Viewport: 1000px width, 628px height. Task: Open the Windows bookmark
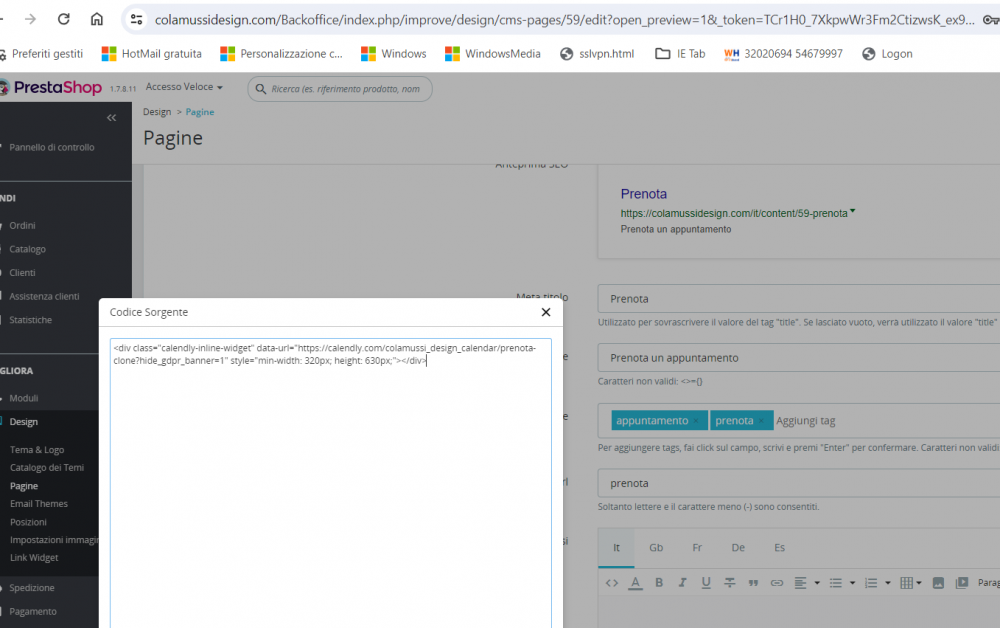393,54
